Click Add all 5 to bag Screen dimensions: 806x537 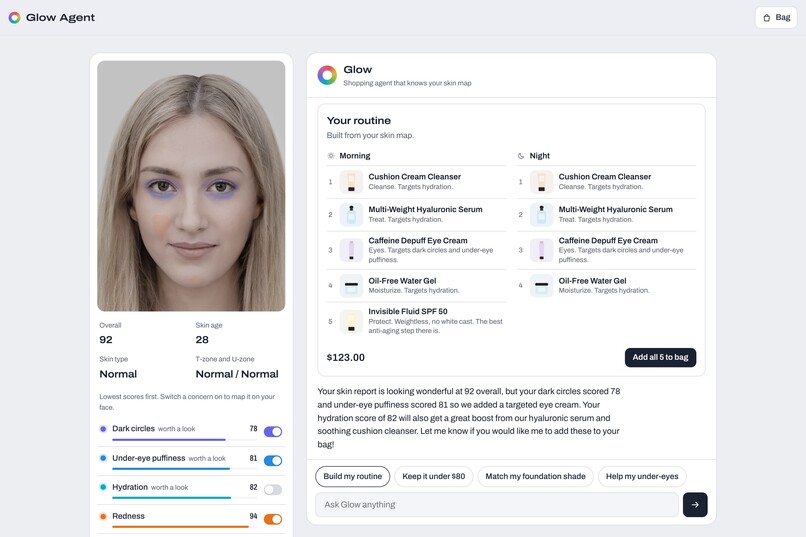pos(660,357)
